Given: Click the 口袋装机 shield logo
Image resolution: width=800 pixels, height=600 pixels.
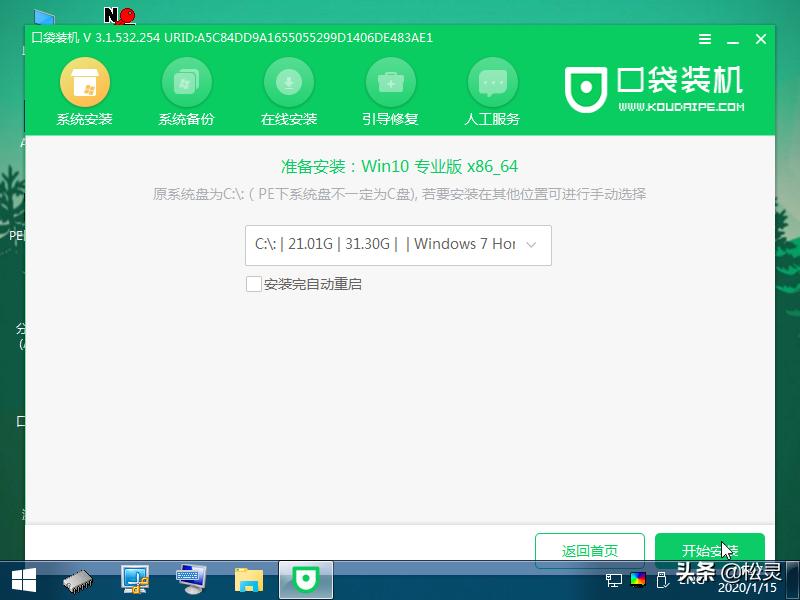Looking at the screenshot, I should click(x=589, y=88).
